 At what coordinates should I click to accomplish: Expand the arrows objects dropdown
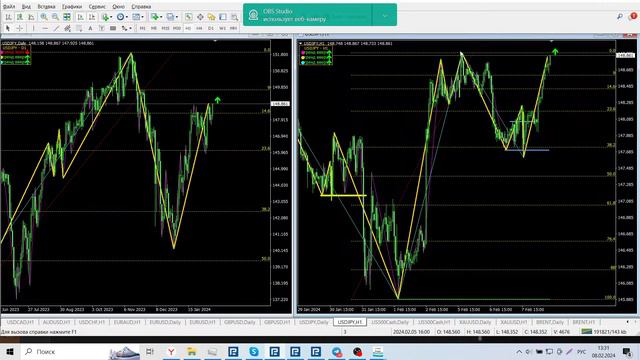click(131, 28)
